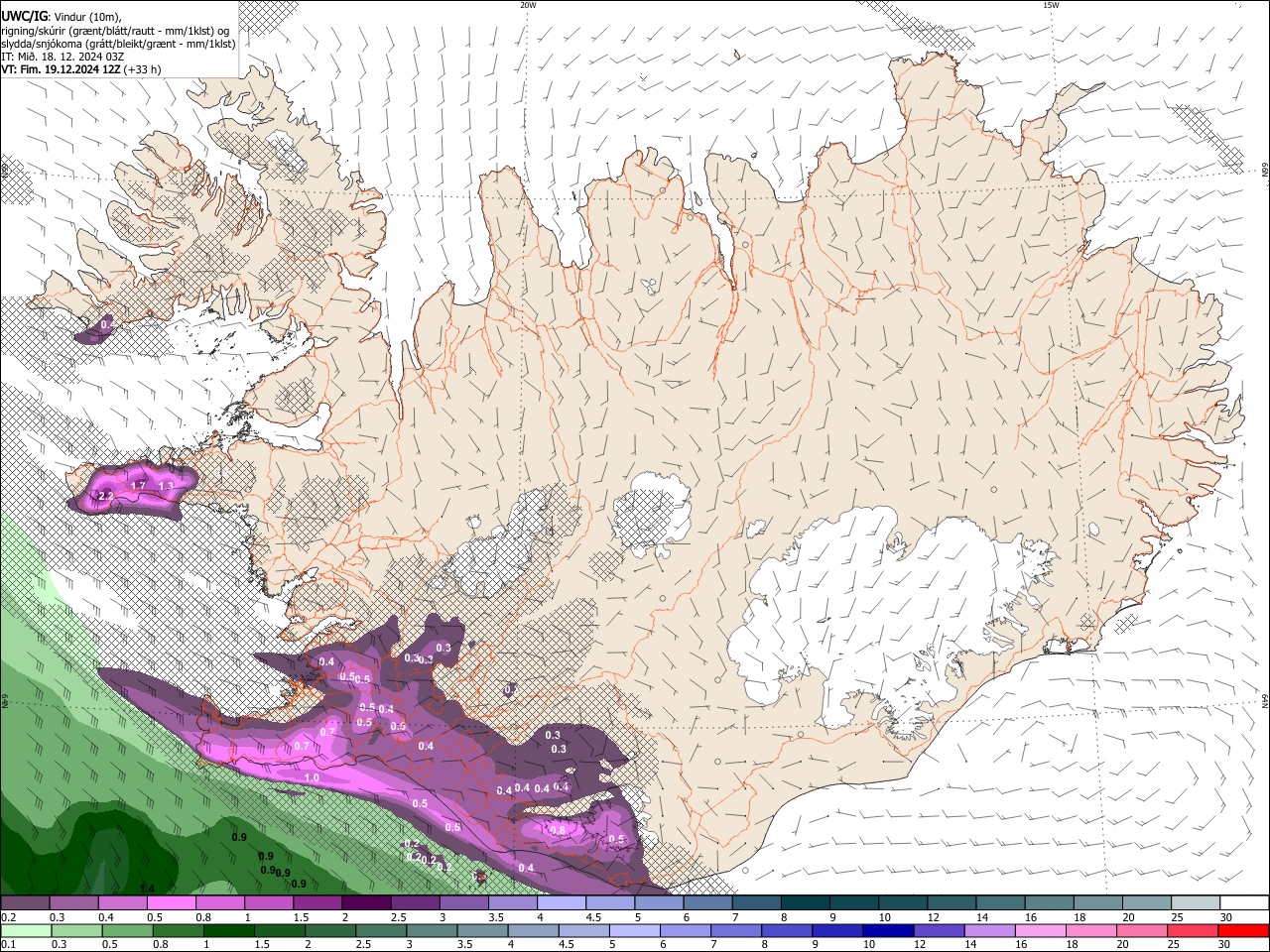Click the '1.5' label in the lower legend
Image resolution: width=1270 pixels, height=952 pixels.
[x=262, y=945]
